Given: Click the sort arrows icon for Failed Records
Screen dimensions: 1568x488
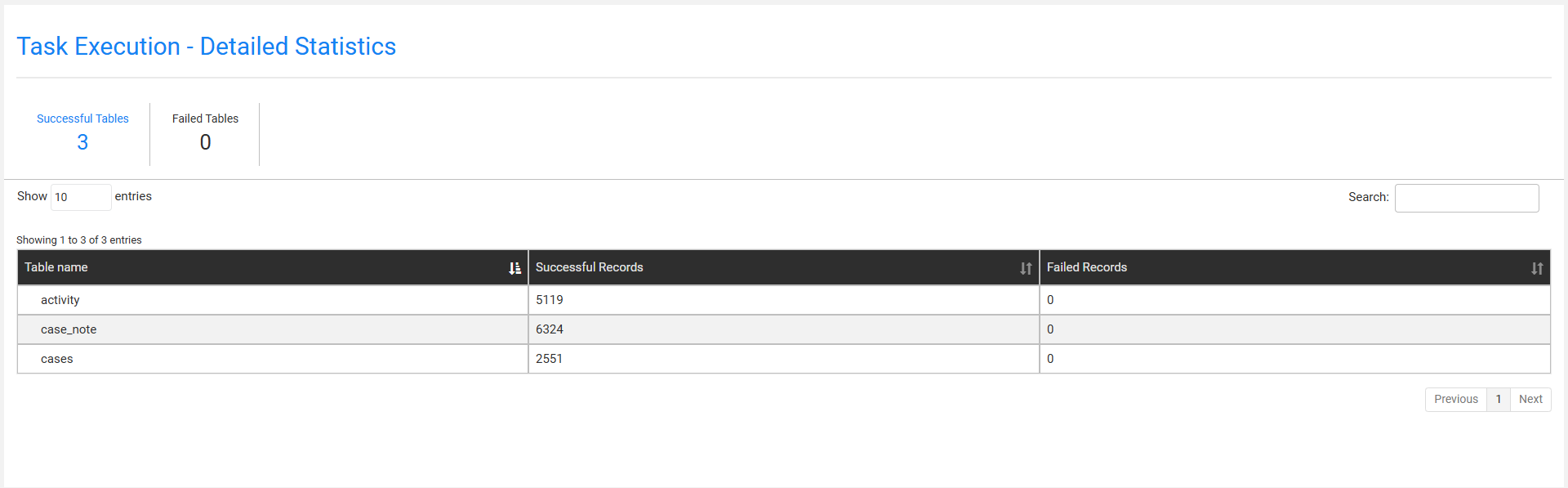Looking at the screenshot, I should (x=1537, y=268).
